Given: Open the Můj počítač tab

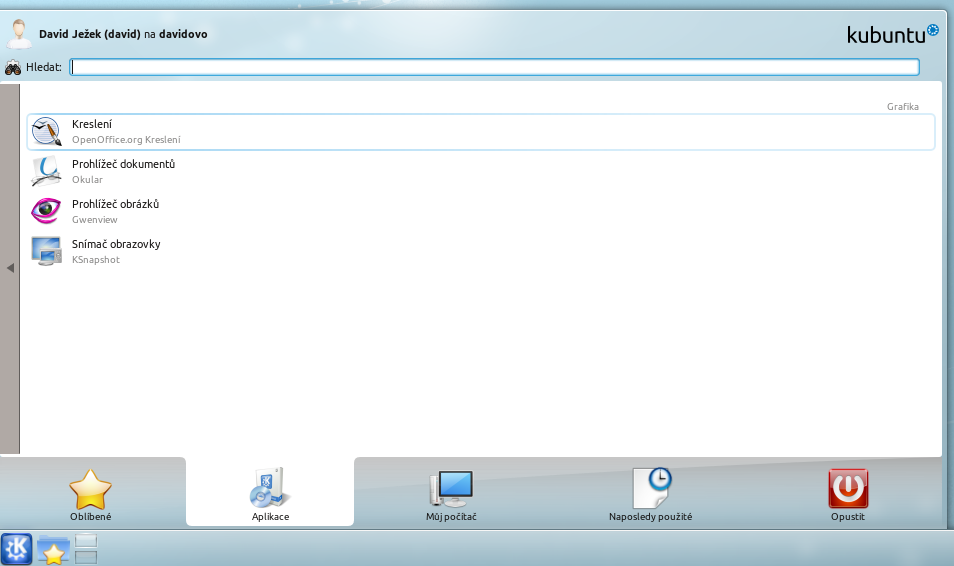Looking at the screenshot, I should 451,494.
